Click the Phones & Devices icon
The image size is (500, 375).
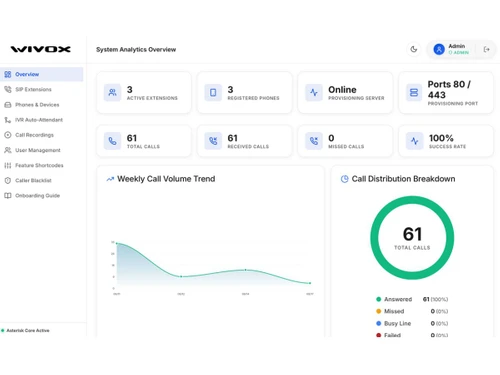click(x=8, y=105)
